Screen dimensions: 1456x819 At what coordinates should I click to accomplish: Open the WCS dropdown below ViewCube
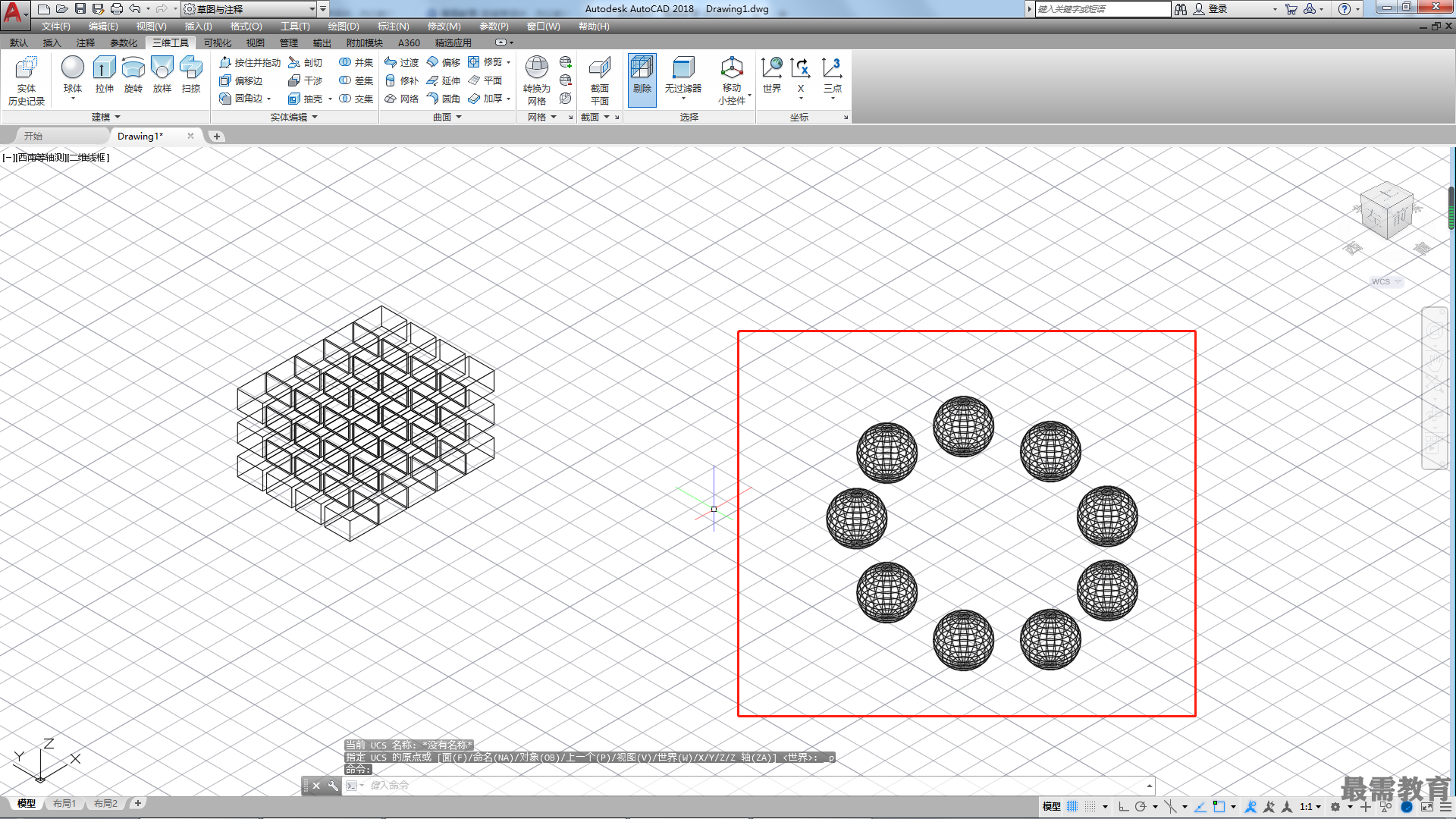coord(1386,281)
